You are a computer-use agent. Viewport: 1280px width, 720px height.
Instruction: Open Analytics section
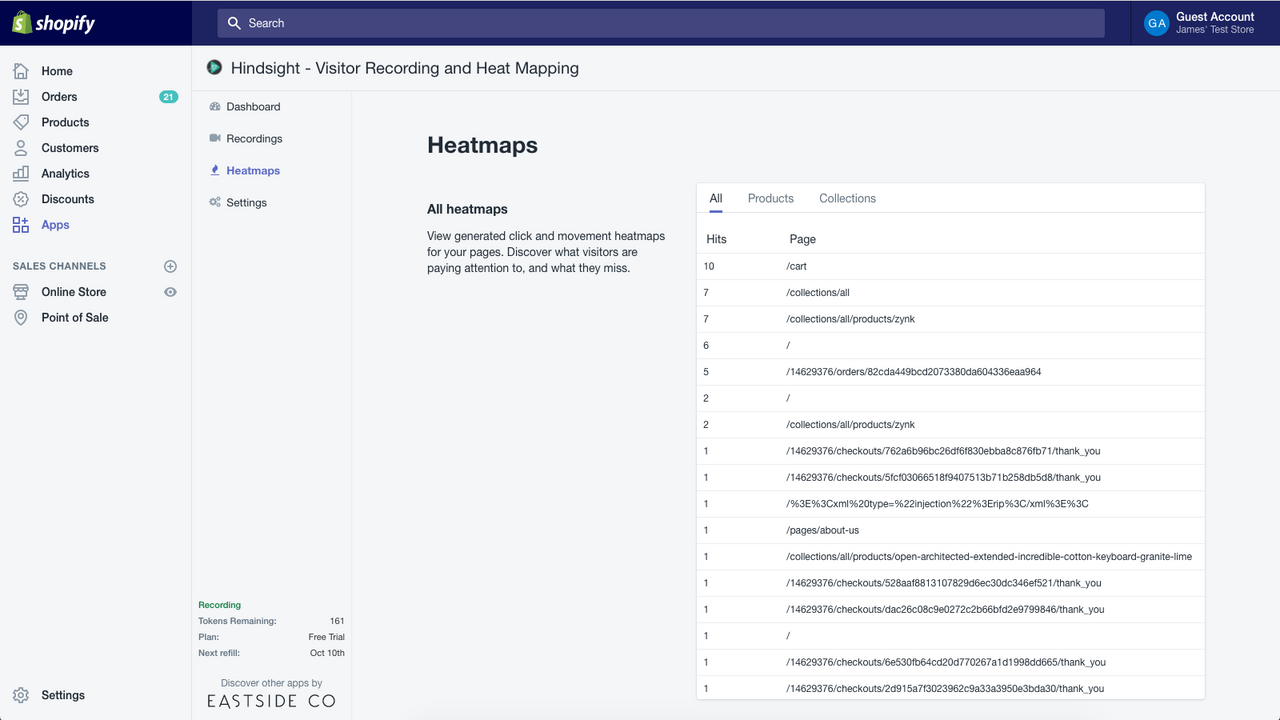(65, 173)
